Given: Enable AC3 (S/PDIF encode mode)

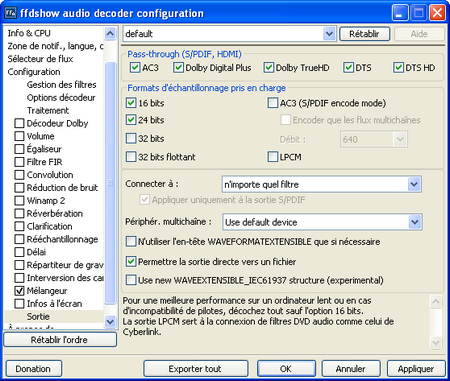Looking at the screenshot, I should [x=273, y=103].
